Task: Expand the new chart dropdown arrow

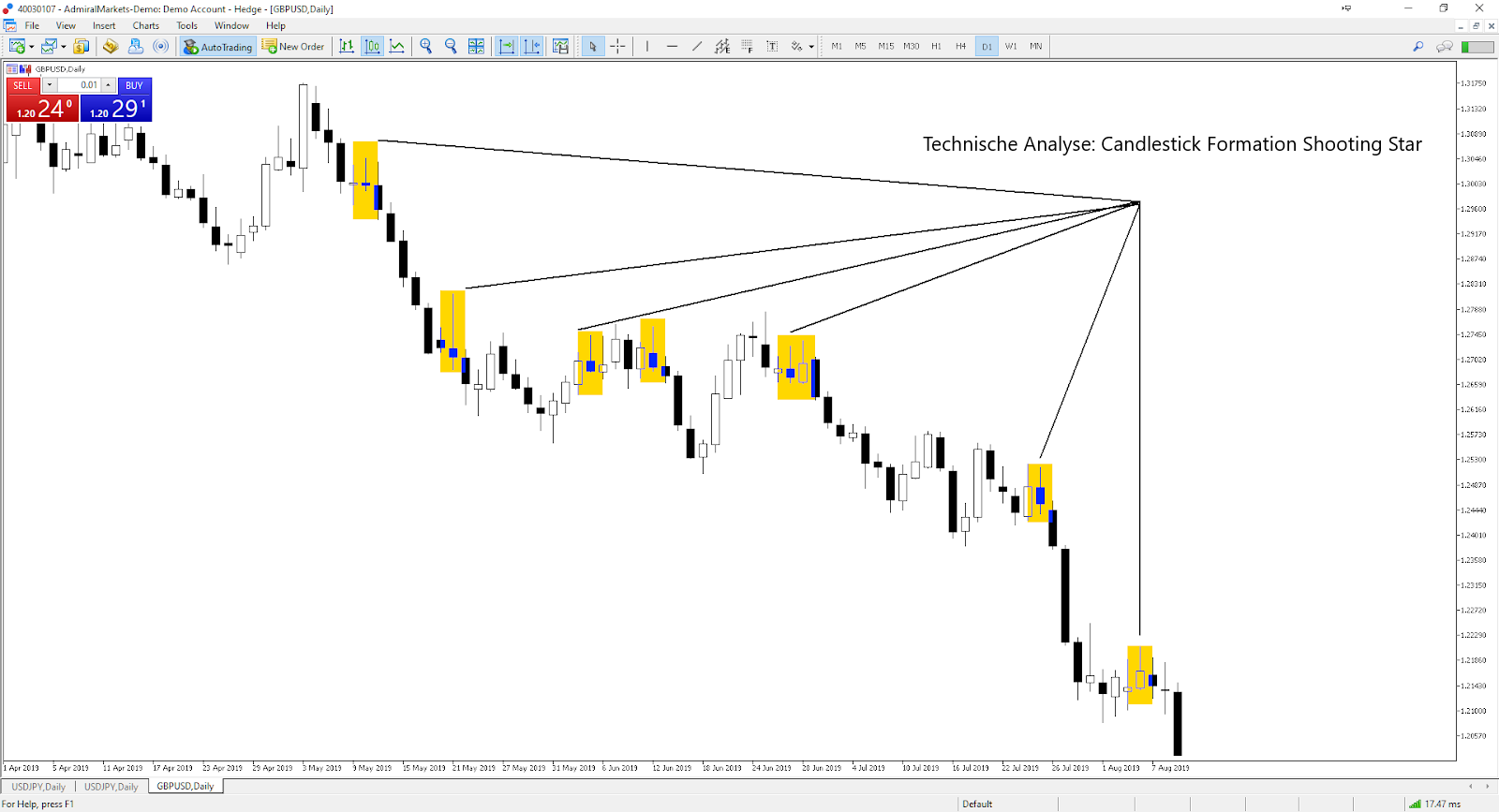Action: (x=32, y=46)
